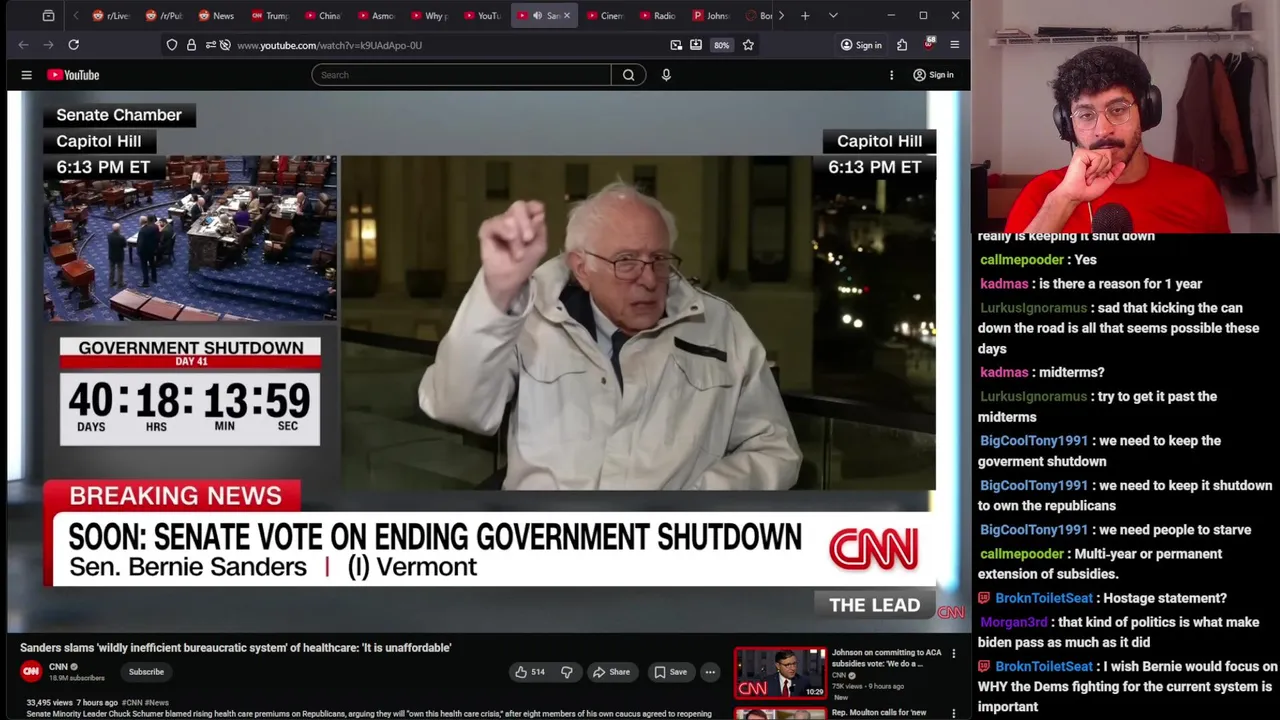Screen dimensions: 1280x720
Task: Open a new tab with the plus button
Action: click(805, 16)
